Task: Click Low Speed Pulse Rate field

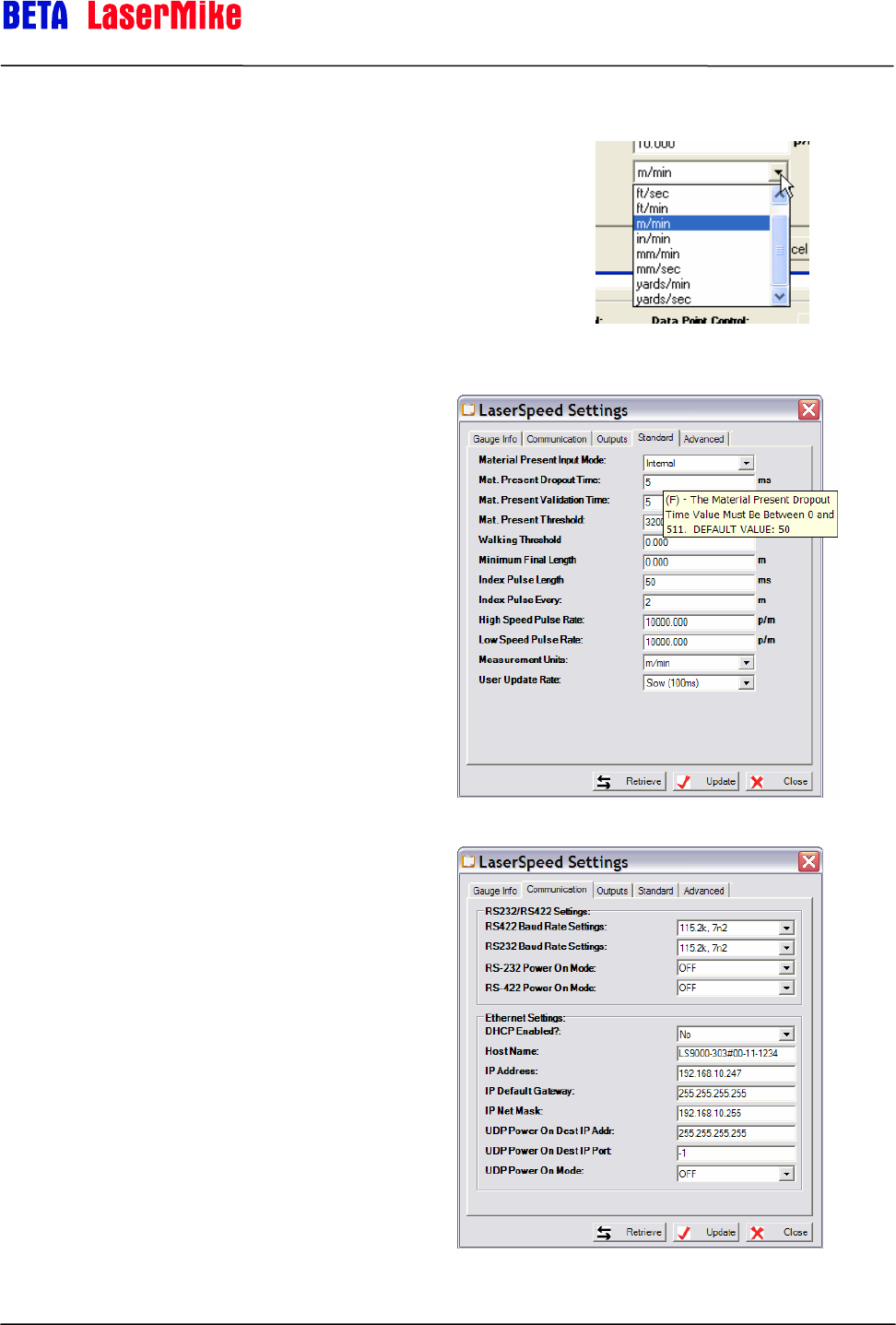Action: point(699,642)
